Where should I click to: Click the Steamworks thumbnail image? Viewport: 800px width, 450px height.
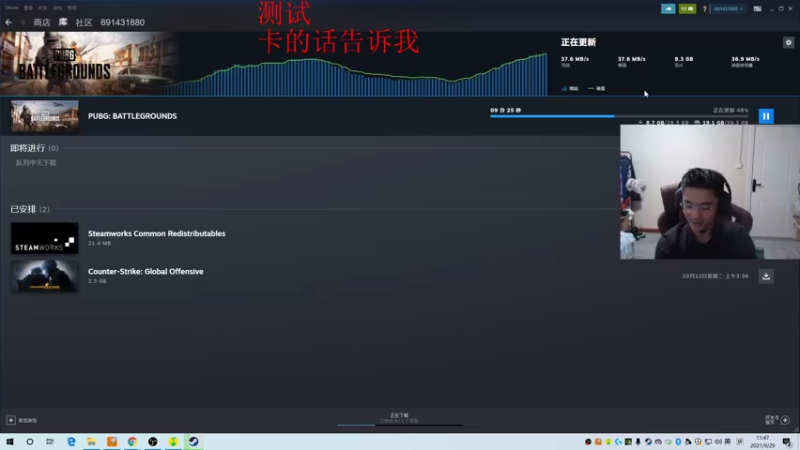point(45,238)
